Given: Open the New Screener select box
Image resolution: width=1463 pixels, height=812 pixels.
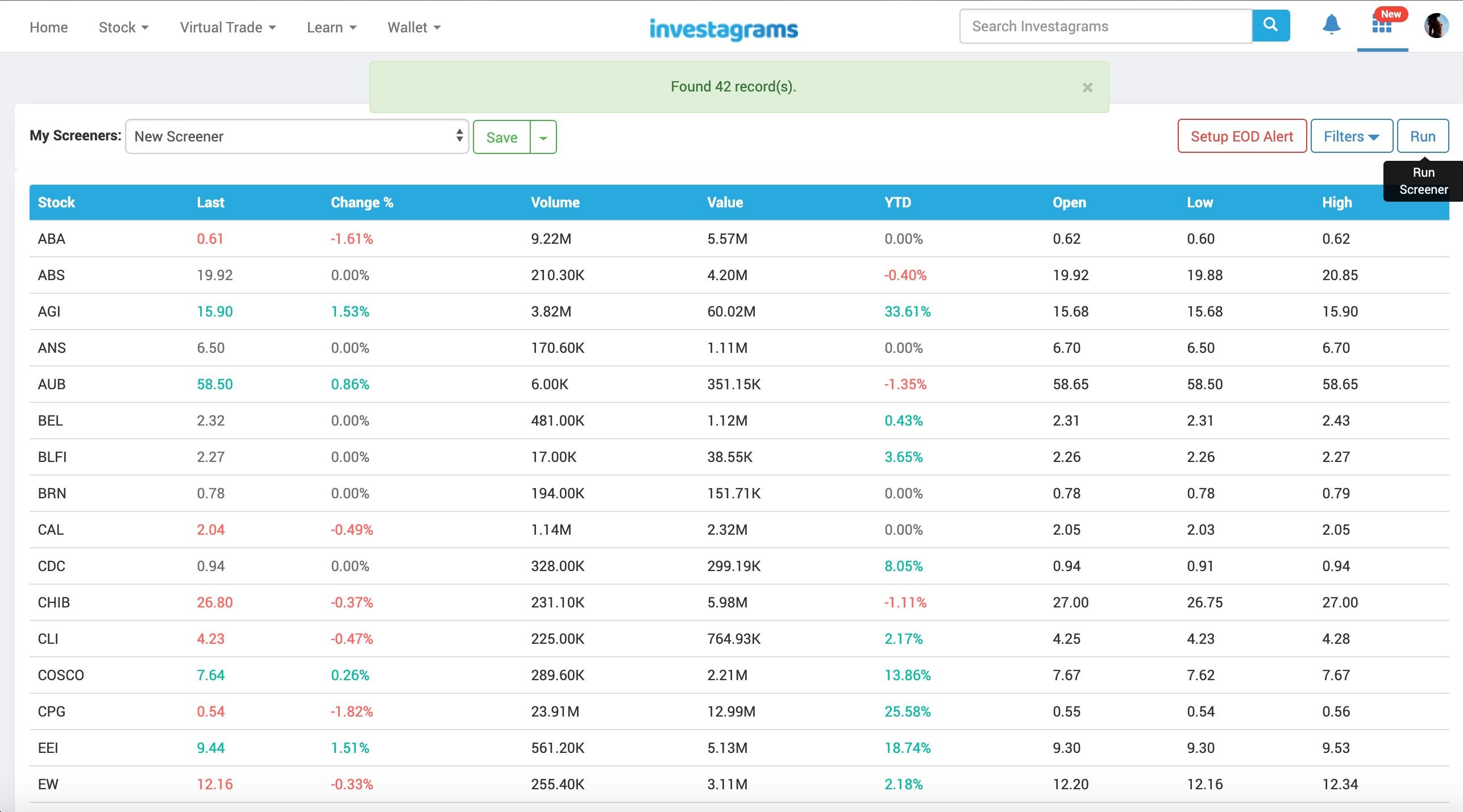Looking at the screenshot, I should [297, 136].
